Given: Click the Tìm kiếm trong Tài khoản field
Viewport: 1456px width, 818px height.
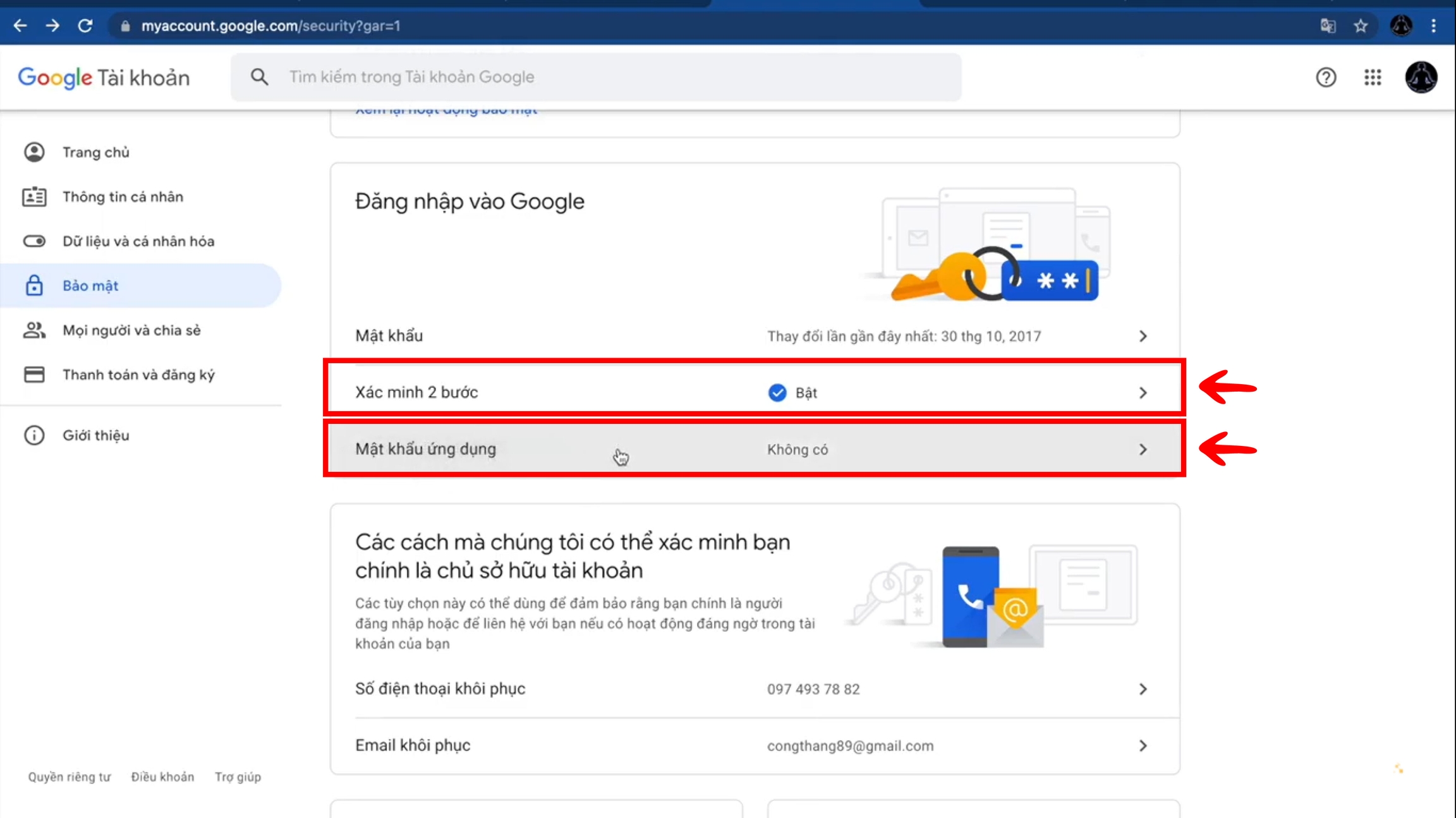Looking at the screenshot, I should coord(607,77).
